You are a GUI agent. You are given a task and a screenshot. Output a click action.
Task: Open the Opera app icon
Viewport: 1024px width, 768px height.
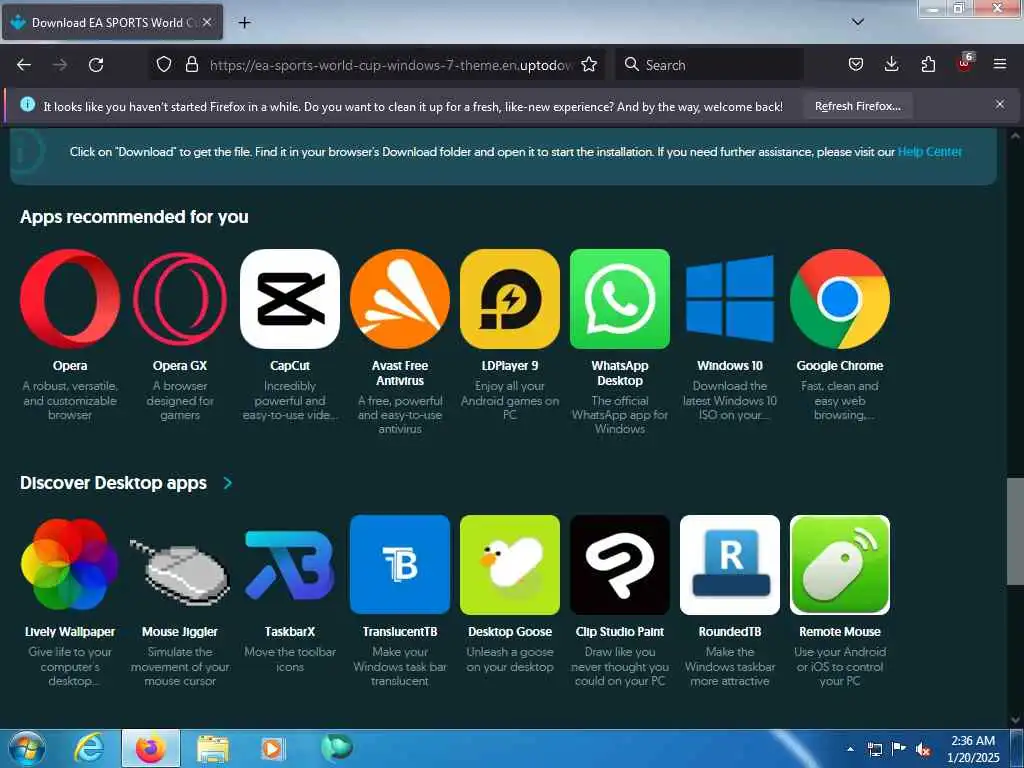click(x=70, y=298)
